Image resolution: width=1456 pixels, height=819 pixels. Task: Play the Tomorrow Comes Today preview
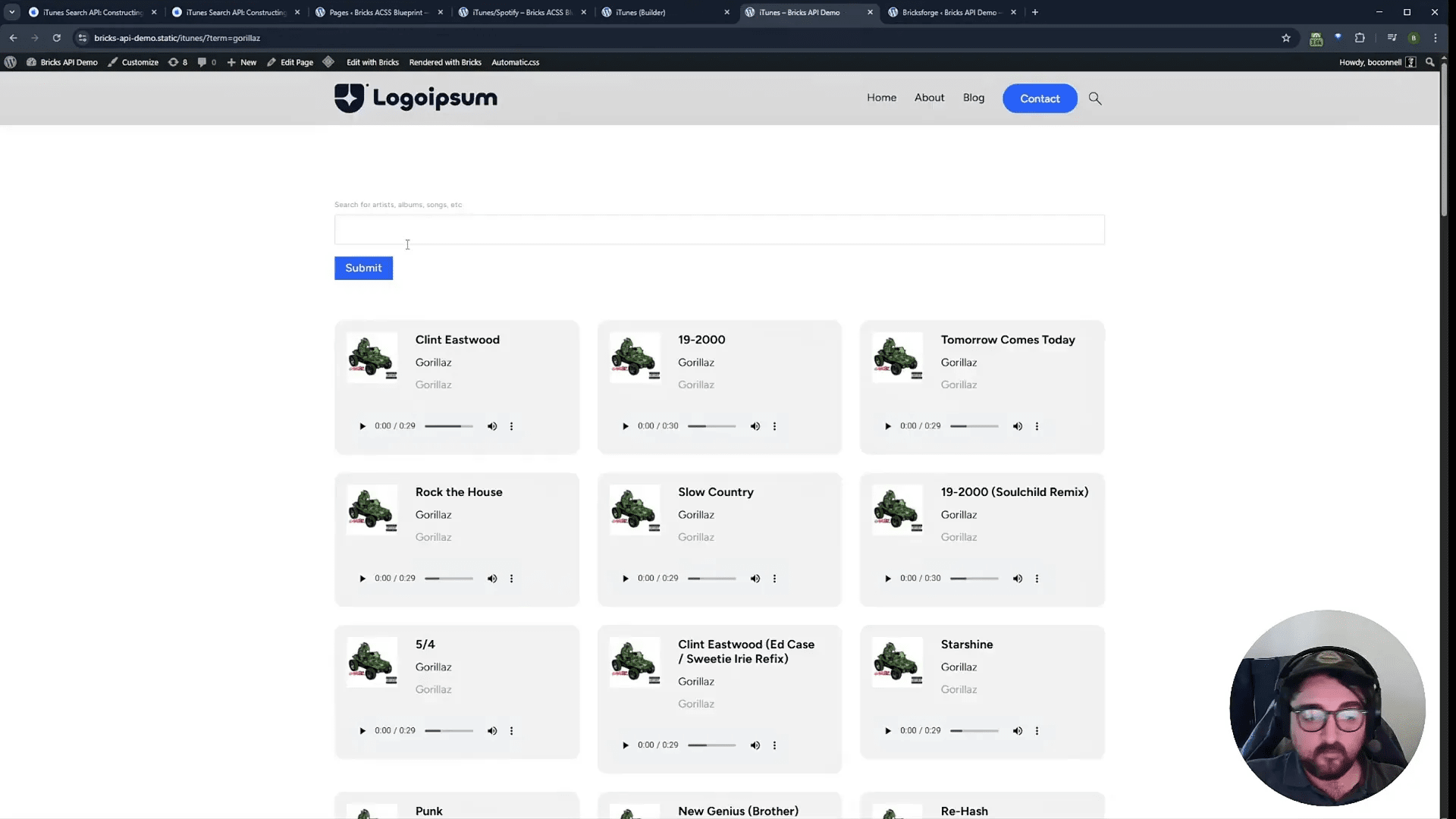coord(888,426)
